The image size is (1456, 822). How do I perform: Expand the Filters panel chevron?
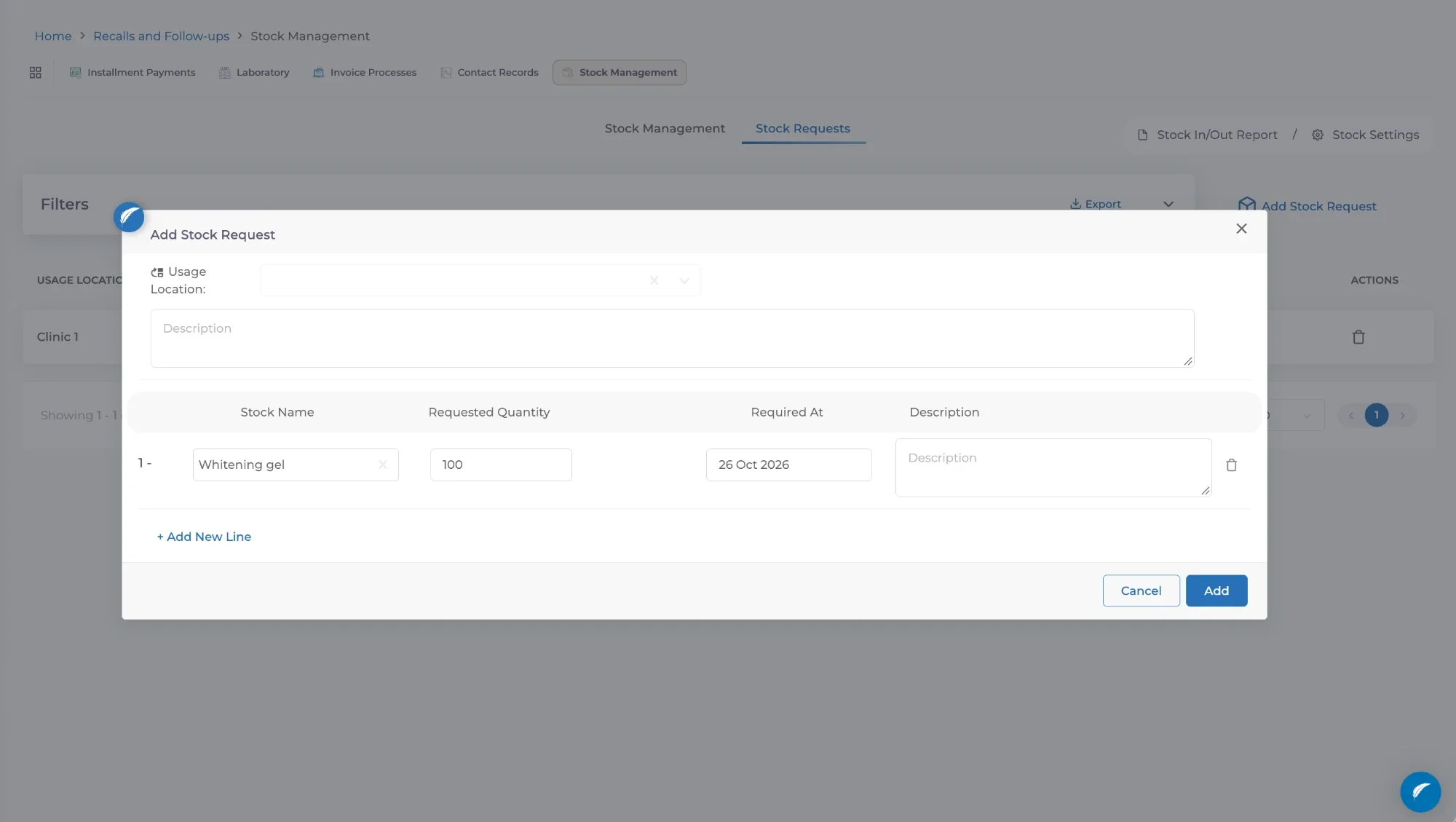[1168, 205]
